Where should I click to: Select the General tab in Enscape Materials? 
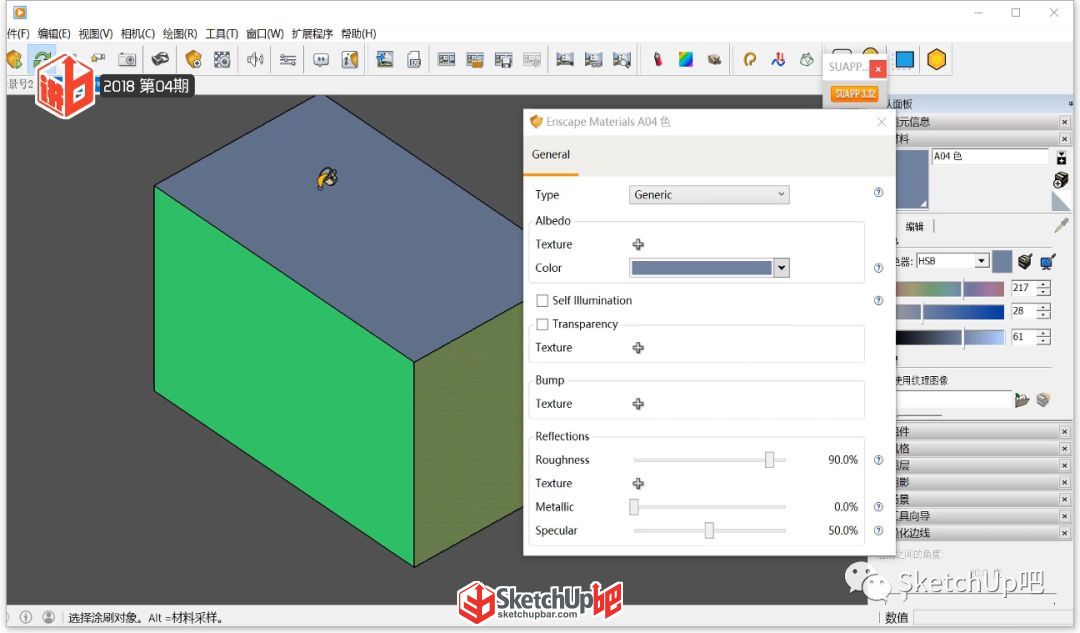[x=551, y=155]
